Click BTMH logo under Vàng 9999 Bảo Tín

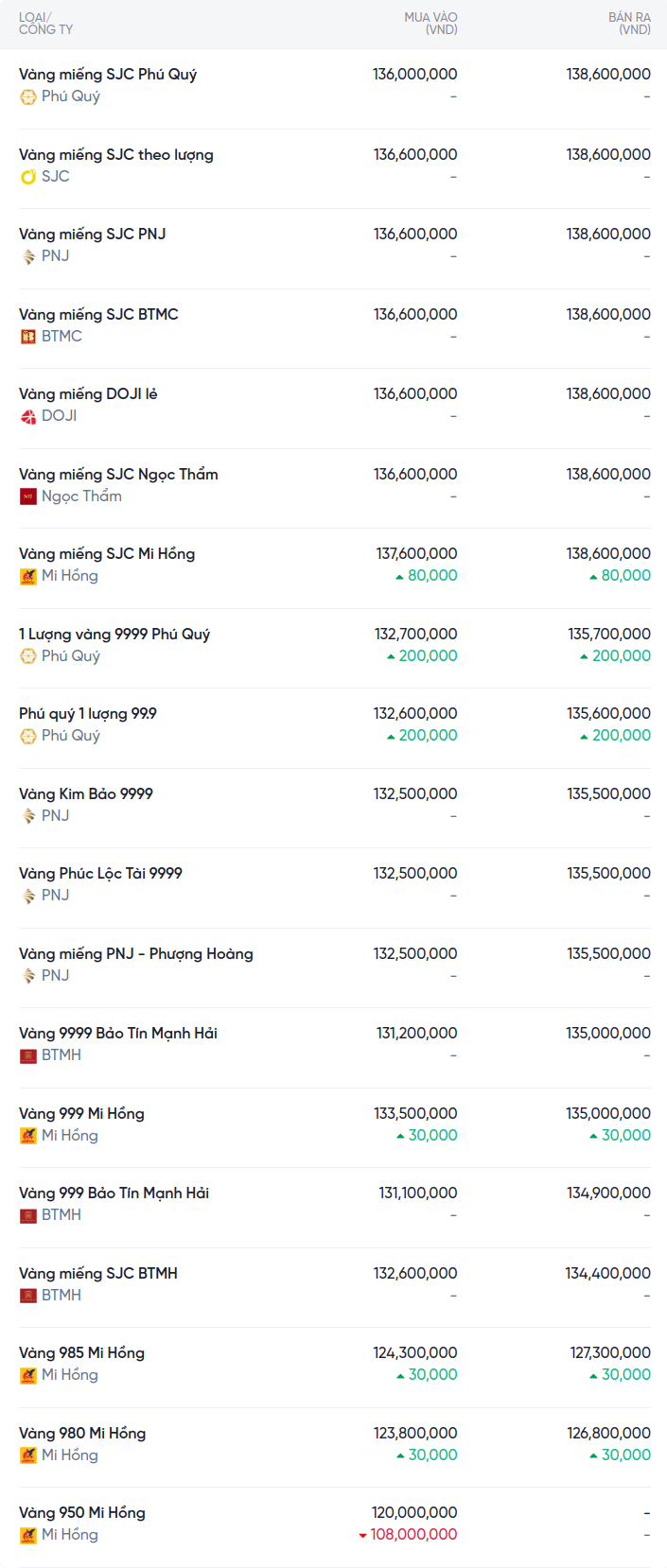click(28, 1055)
